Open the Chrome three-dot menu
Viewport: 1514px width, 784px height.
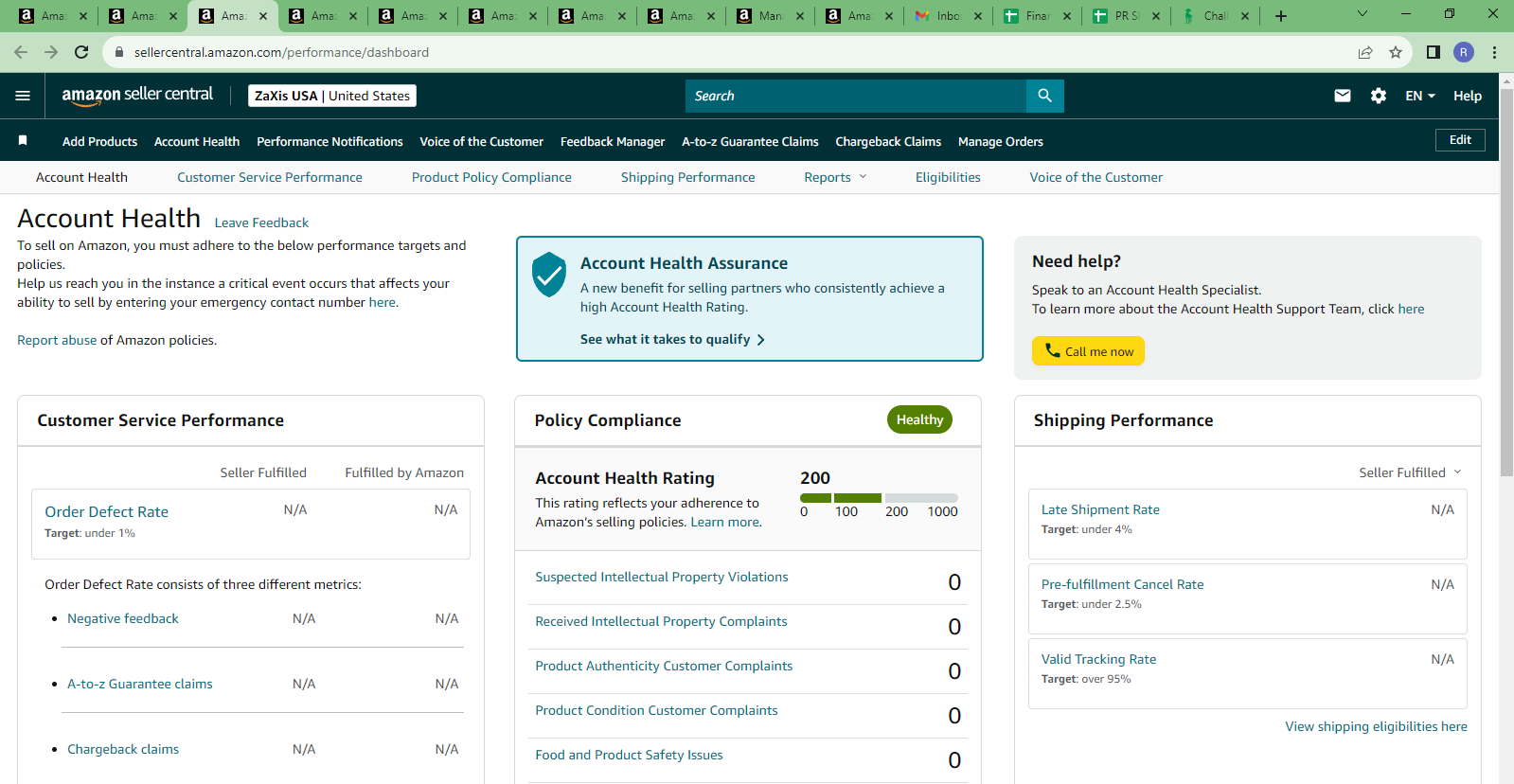(x=1494, y=52)
